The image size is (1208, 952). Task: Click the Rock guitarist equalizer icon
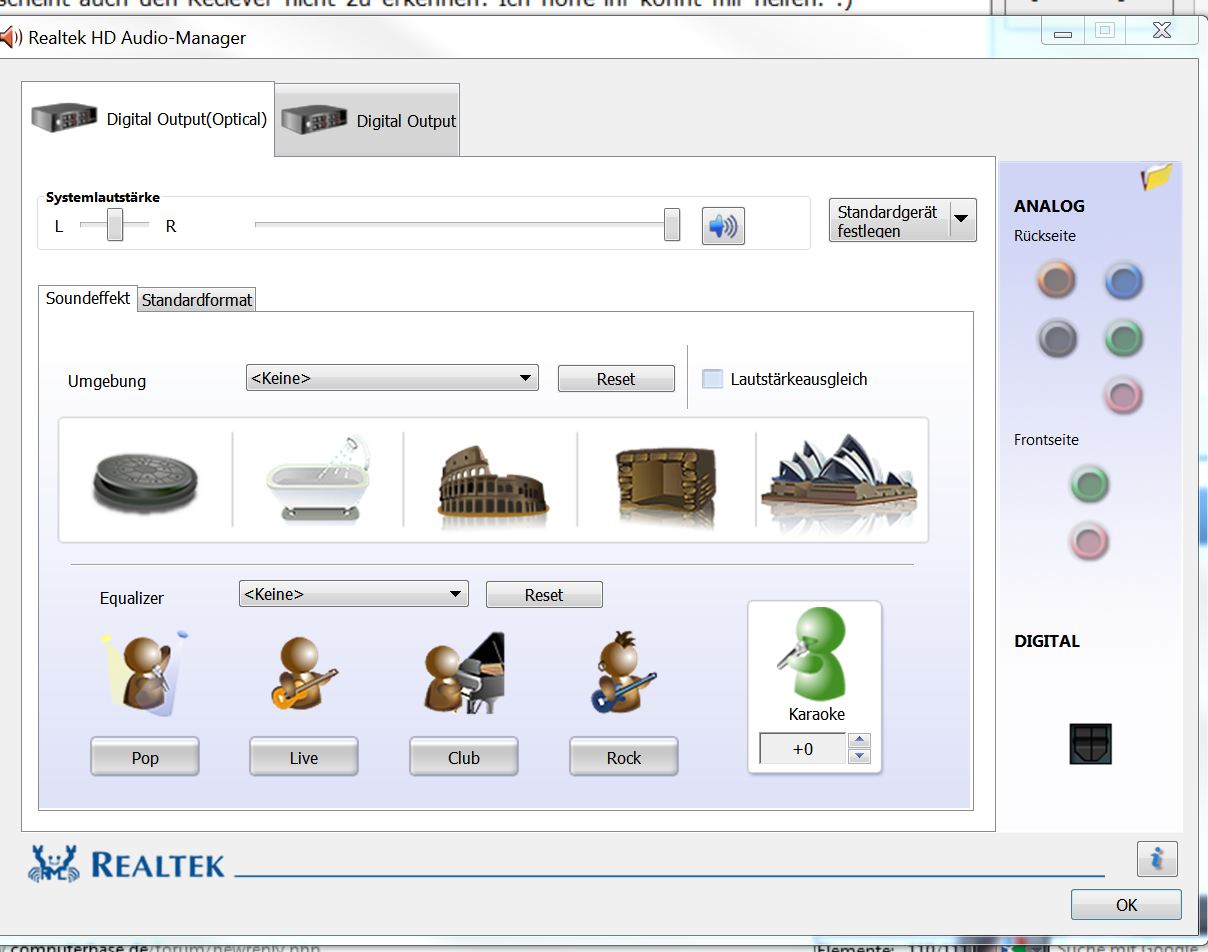click(x=623, y=672)
